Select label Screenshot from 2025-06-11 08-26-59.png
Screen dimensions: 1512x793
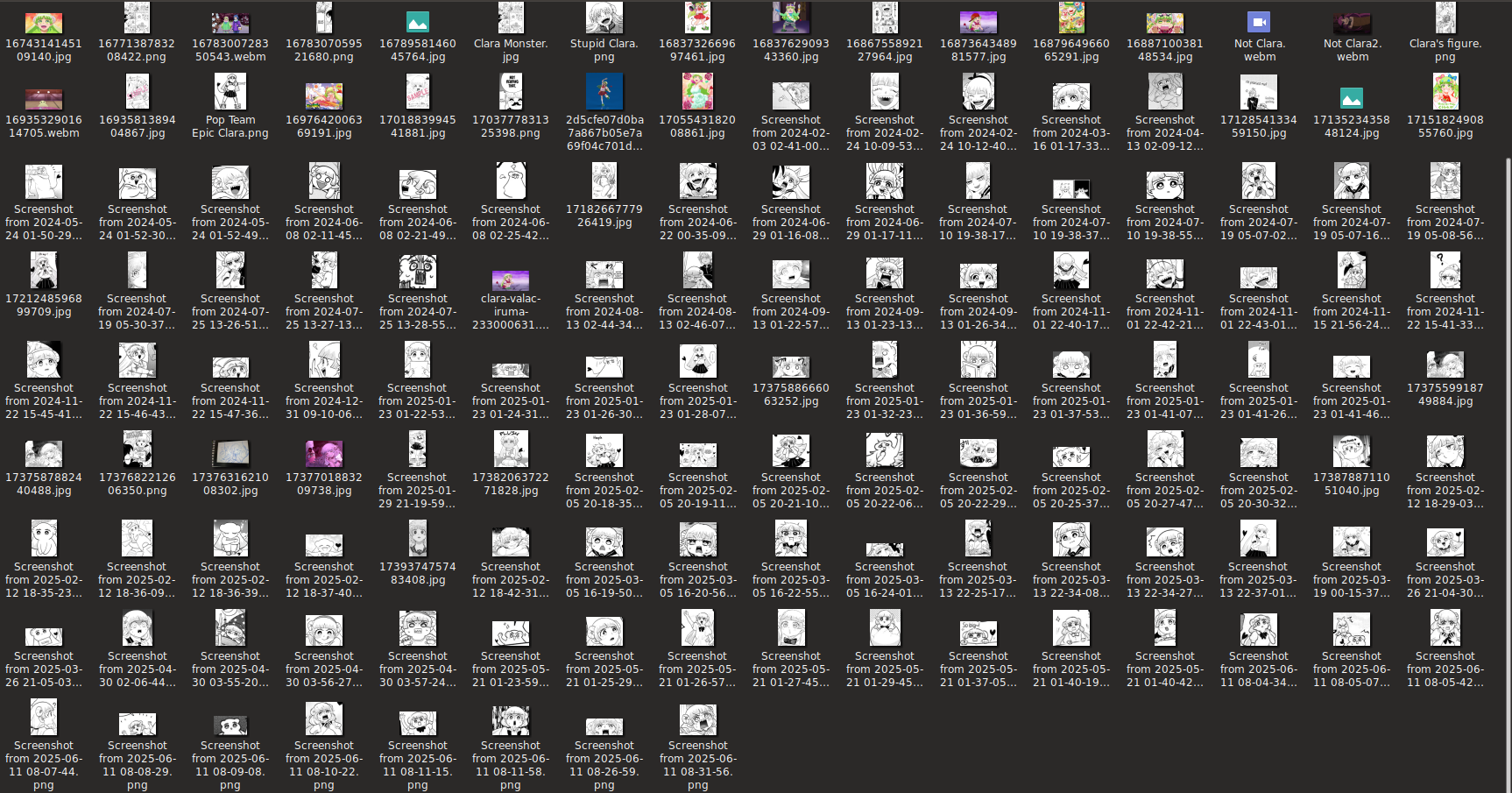click(x=604, y=765)
